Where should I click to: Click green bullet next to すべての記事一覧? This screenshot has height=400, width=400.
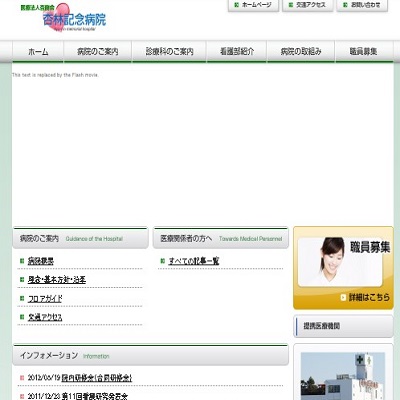click(x=163, y=261)
